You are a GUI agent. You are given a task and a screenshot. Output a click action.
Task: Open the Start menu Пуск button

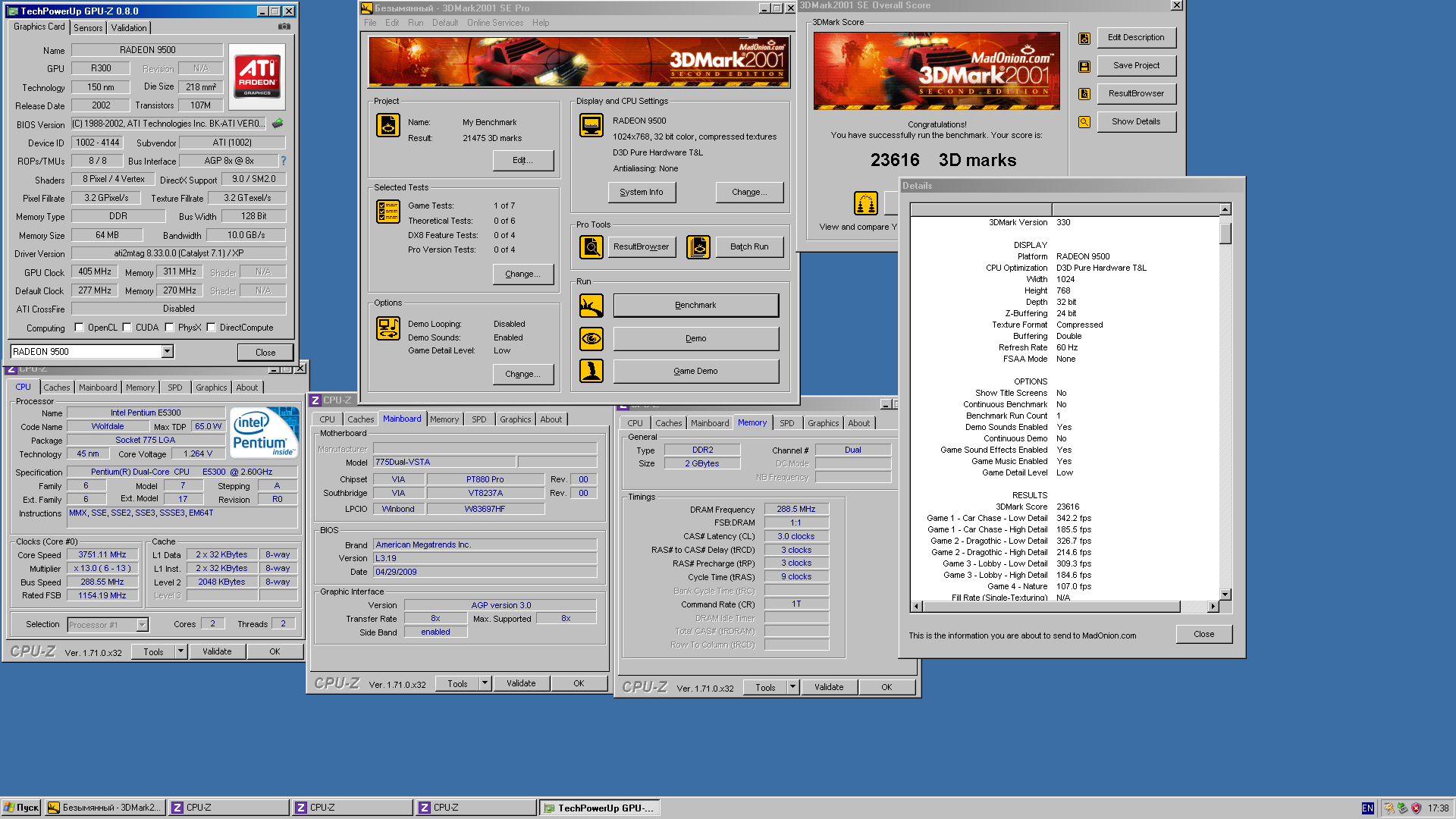point(21,808)
